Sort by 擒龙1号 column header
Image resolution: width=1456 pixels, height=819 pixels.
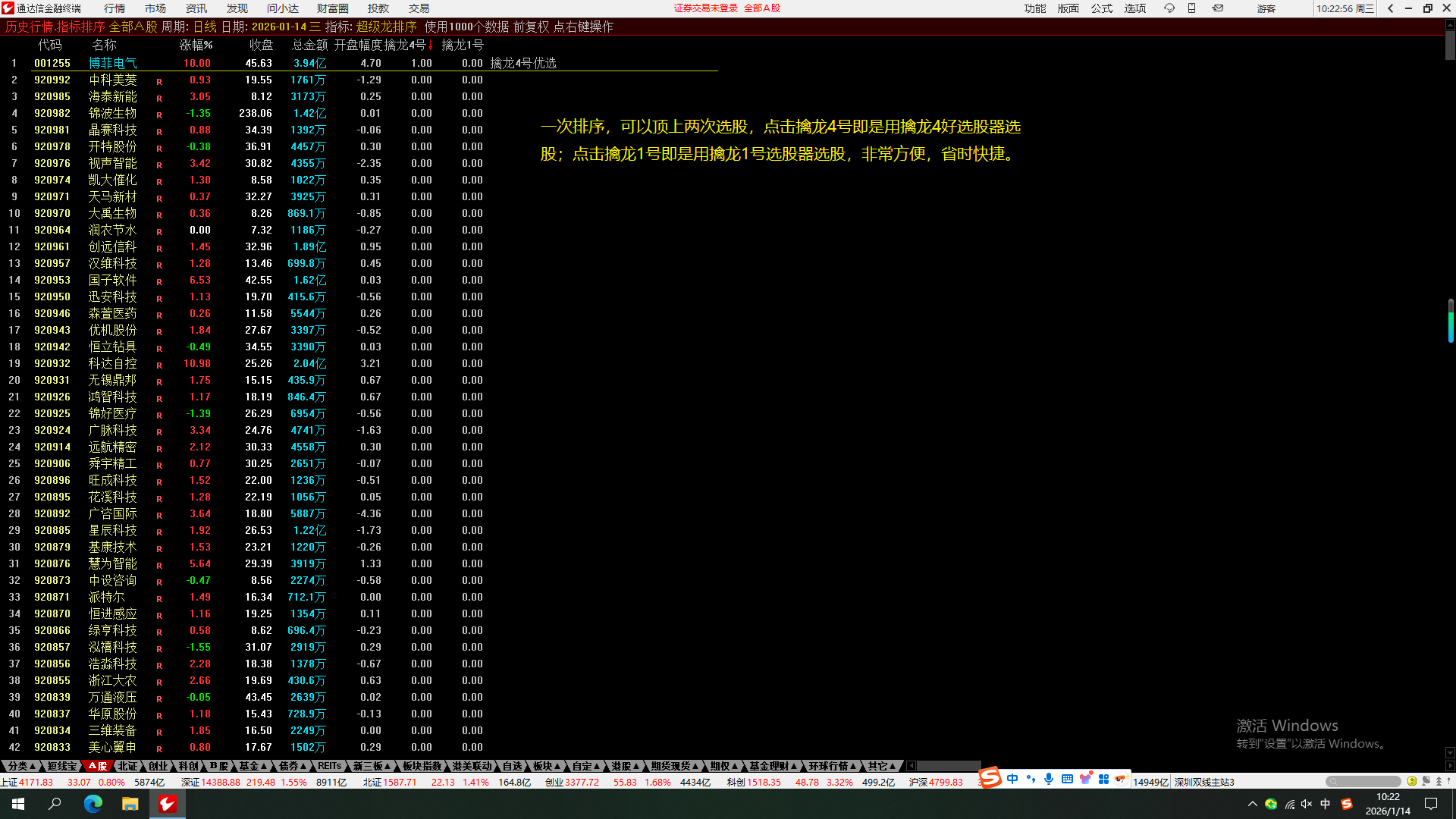[x=462, y=45]
